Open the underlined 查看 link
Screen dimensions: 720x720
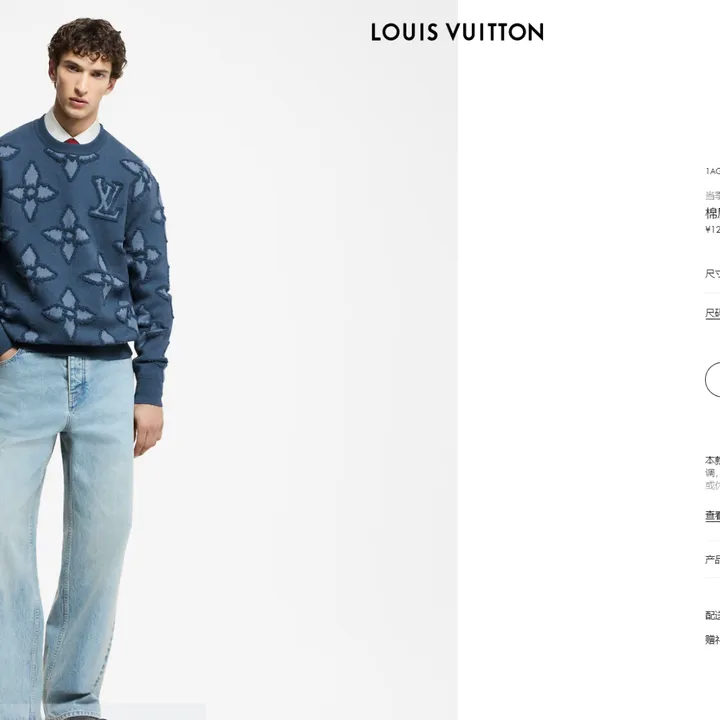[713, 516]
